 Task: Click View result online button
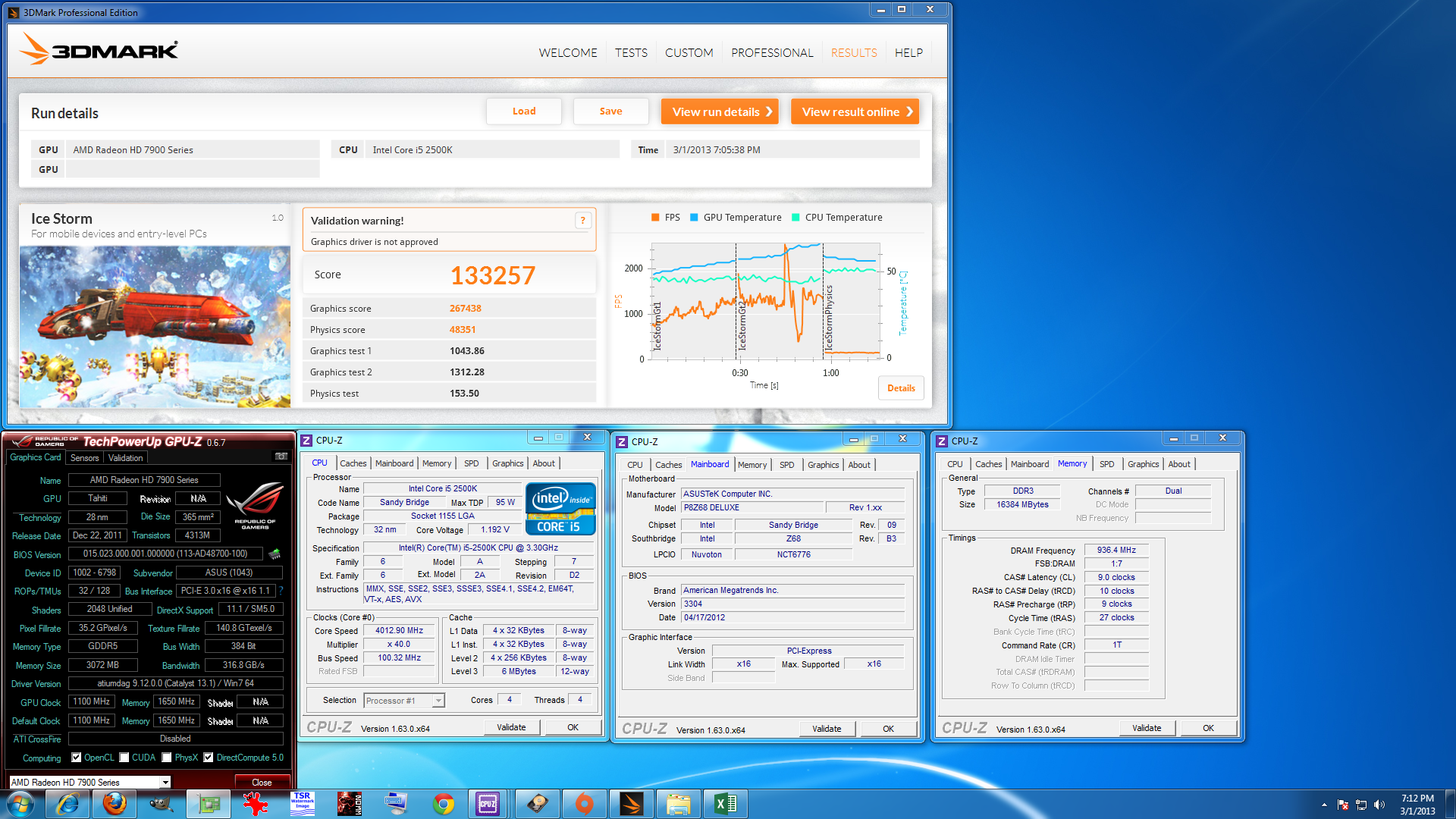click(x=855, y=111)
